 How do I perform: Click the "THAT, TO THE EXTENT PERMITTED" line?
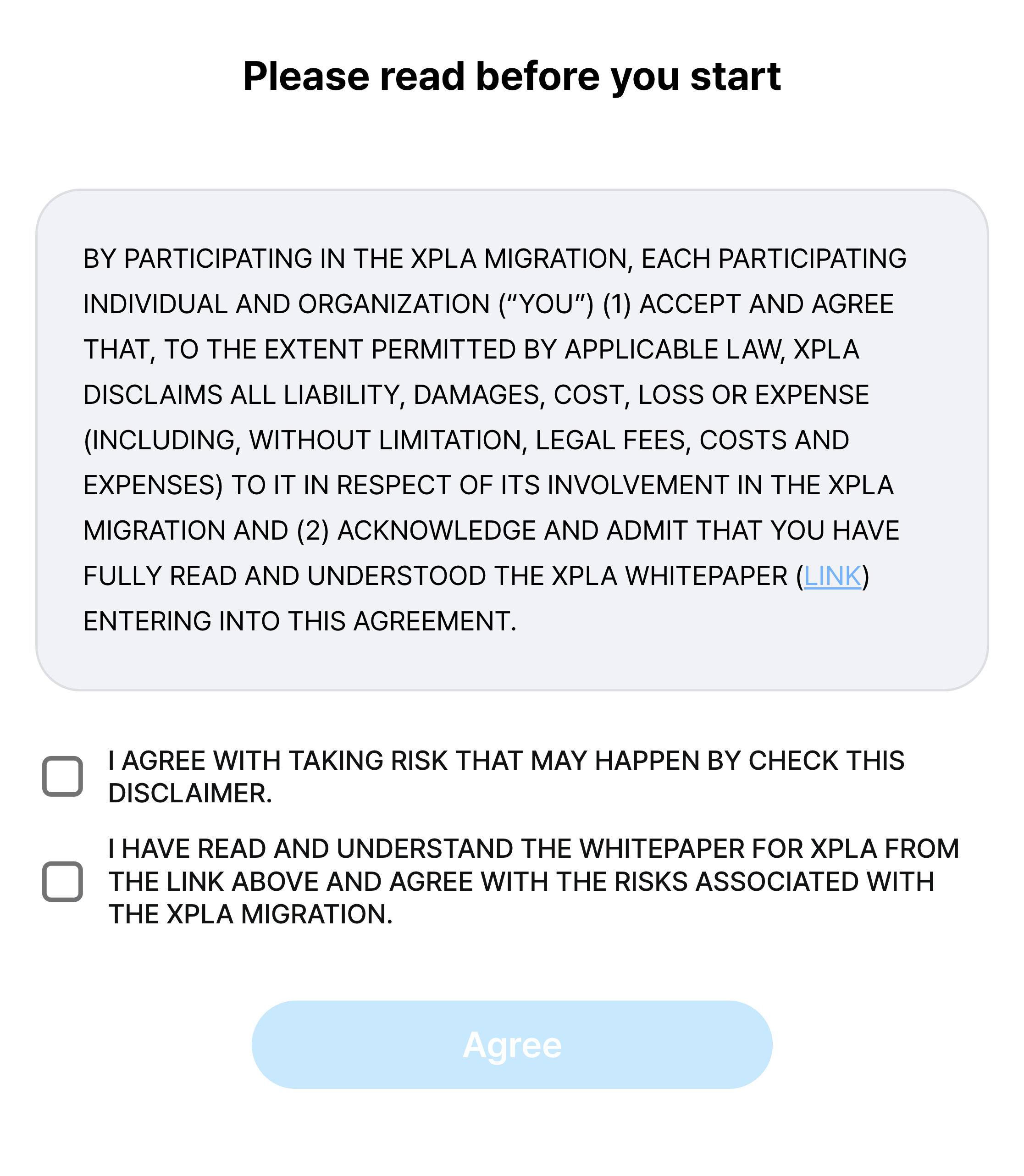[471, 349]
